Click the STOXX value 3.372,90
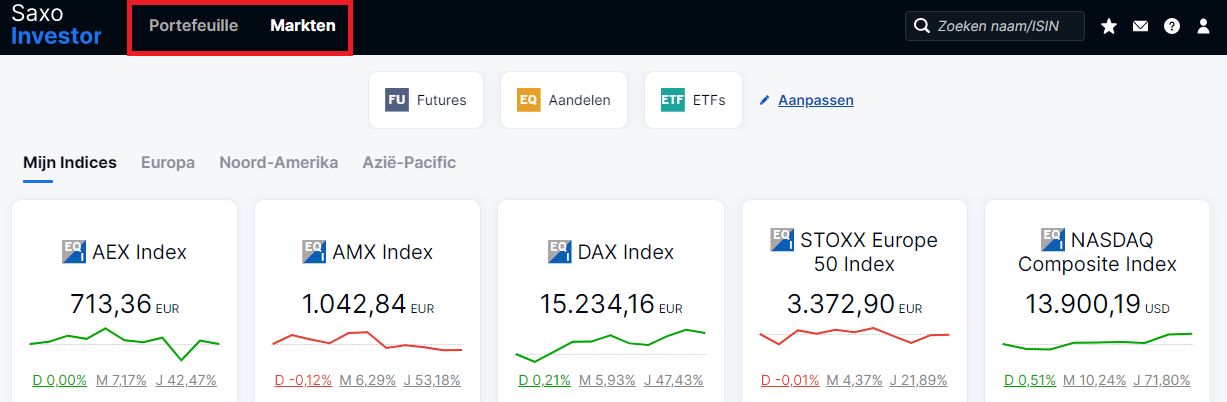Screen dimensions: 1227x402 click(841, 304)
